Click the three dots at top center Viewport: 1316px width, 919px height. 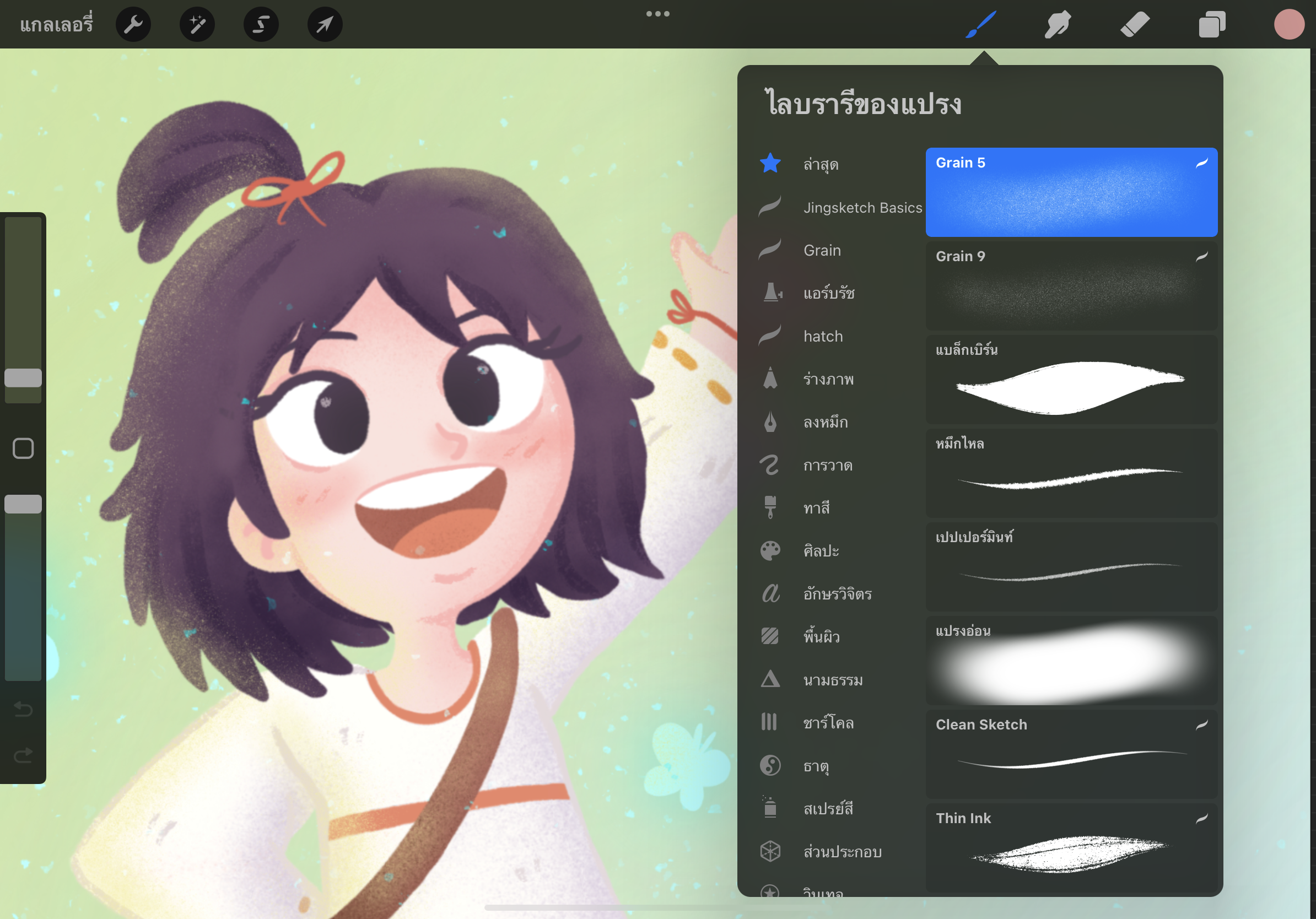point(657,14)
